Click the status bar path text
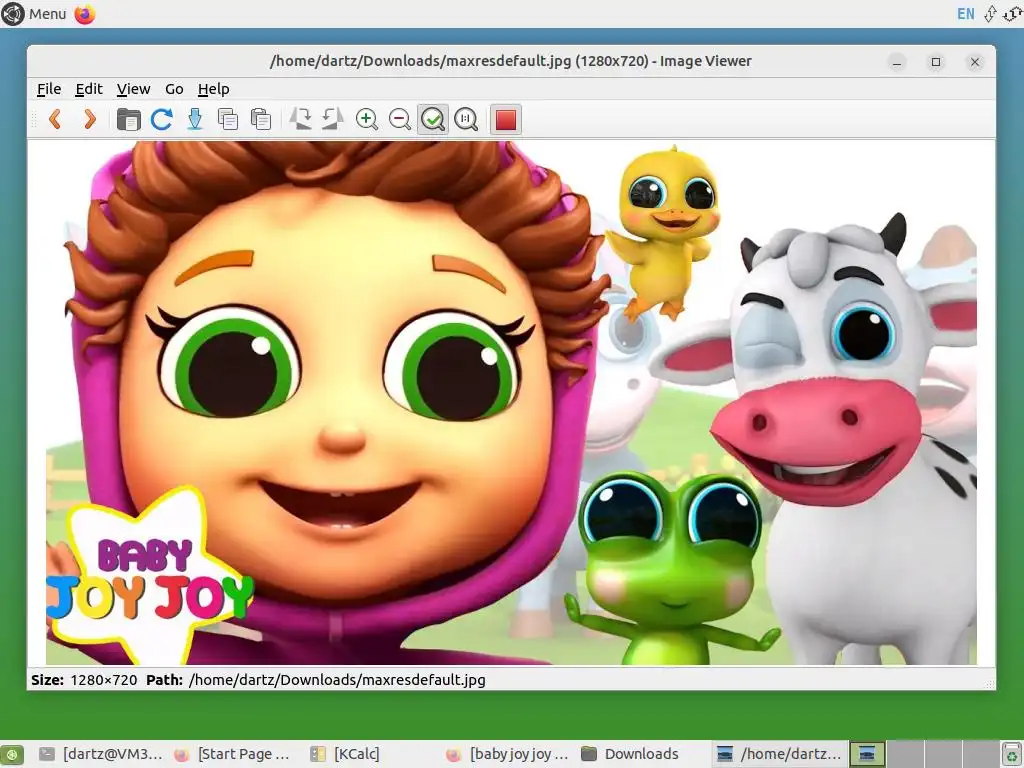This screenshot has height=768, width=1024. 337,680
